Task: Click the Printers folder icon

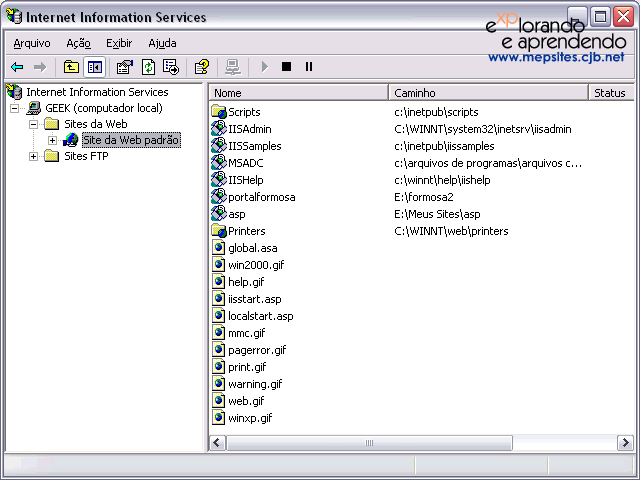Action: click(x=219, y=231)
